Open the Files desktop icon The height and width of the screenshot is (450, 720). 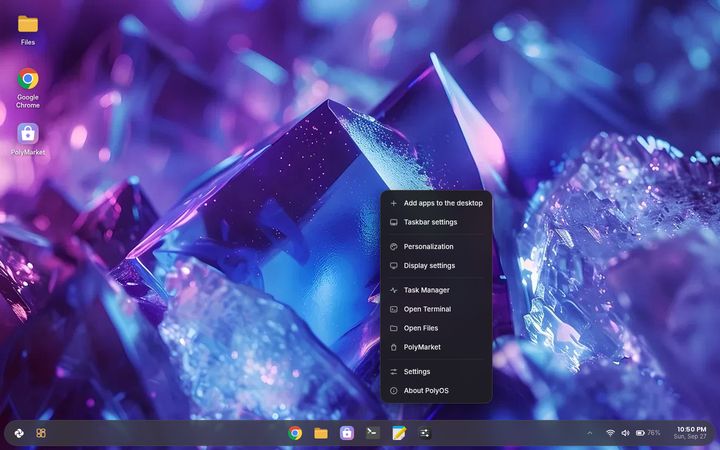click(28, 30)
